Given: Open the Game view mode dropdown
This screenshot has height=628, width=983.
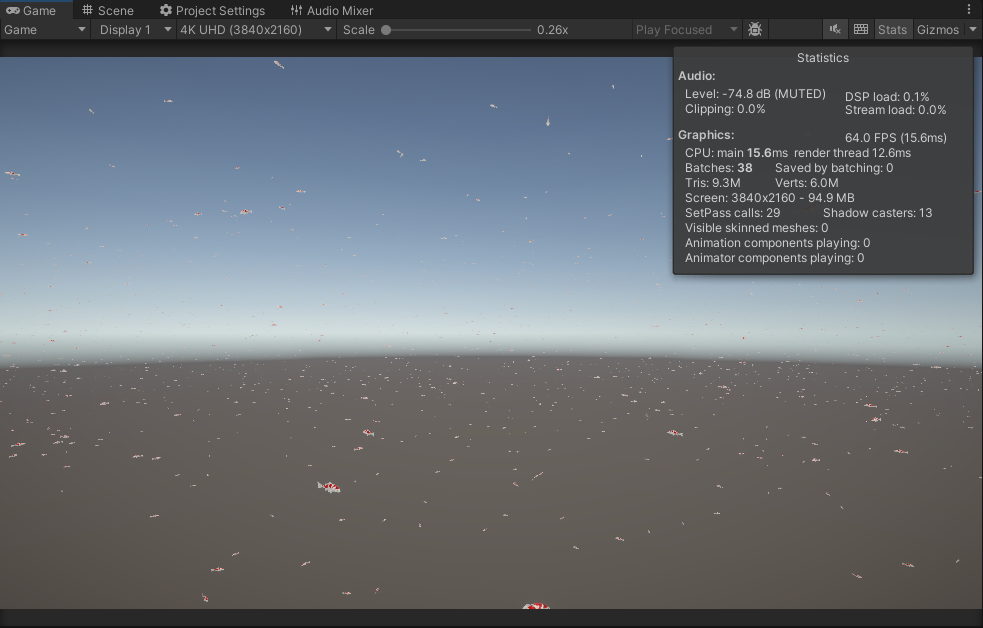Looking at the screenshot, I should point(45,29).
